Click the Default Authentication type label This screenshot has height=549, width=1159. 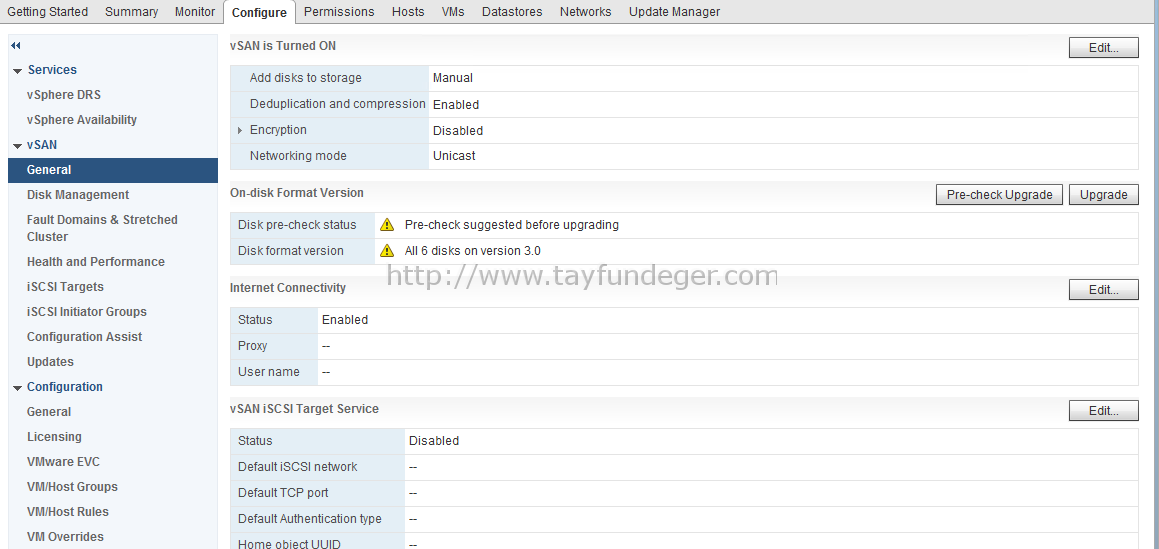point(310,519)
